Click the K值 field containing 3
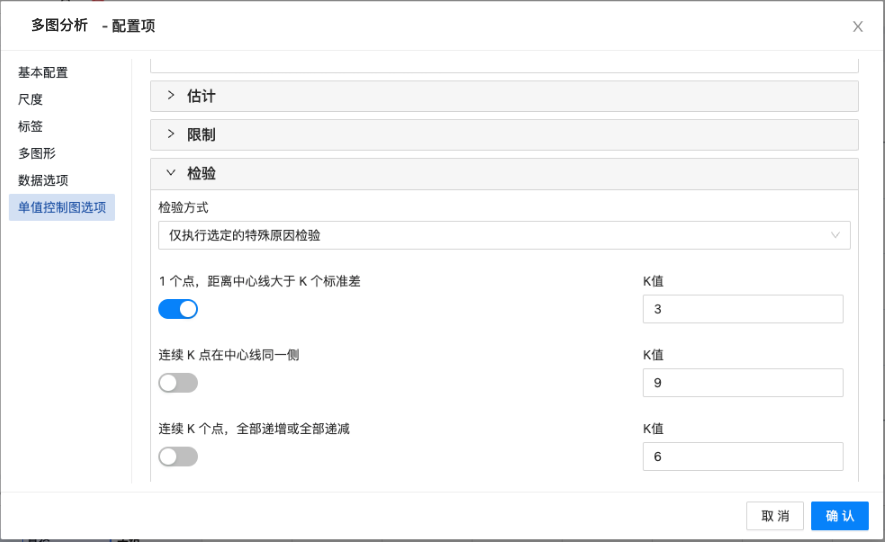Image resolution: width=885 pixels, height=542 pixels. point(742,309)
